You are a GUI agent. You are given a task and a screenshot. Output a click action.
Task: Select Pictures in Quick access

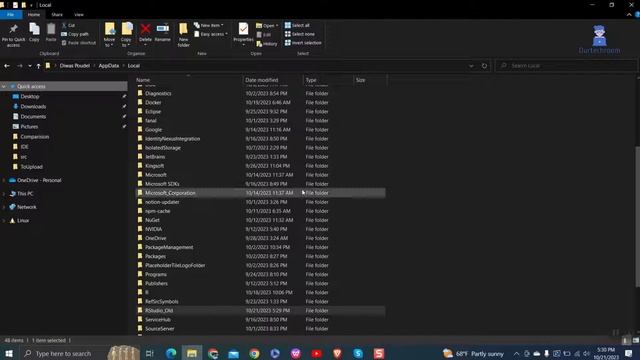(29, 127)
